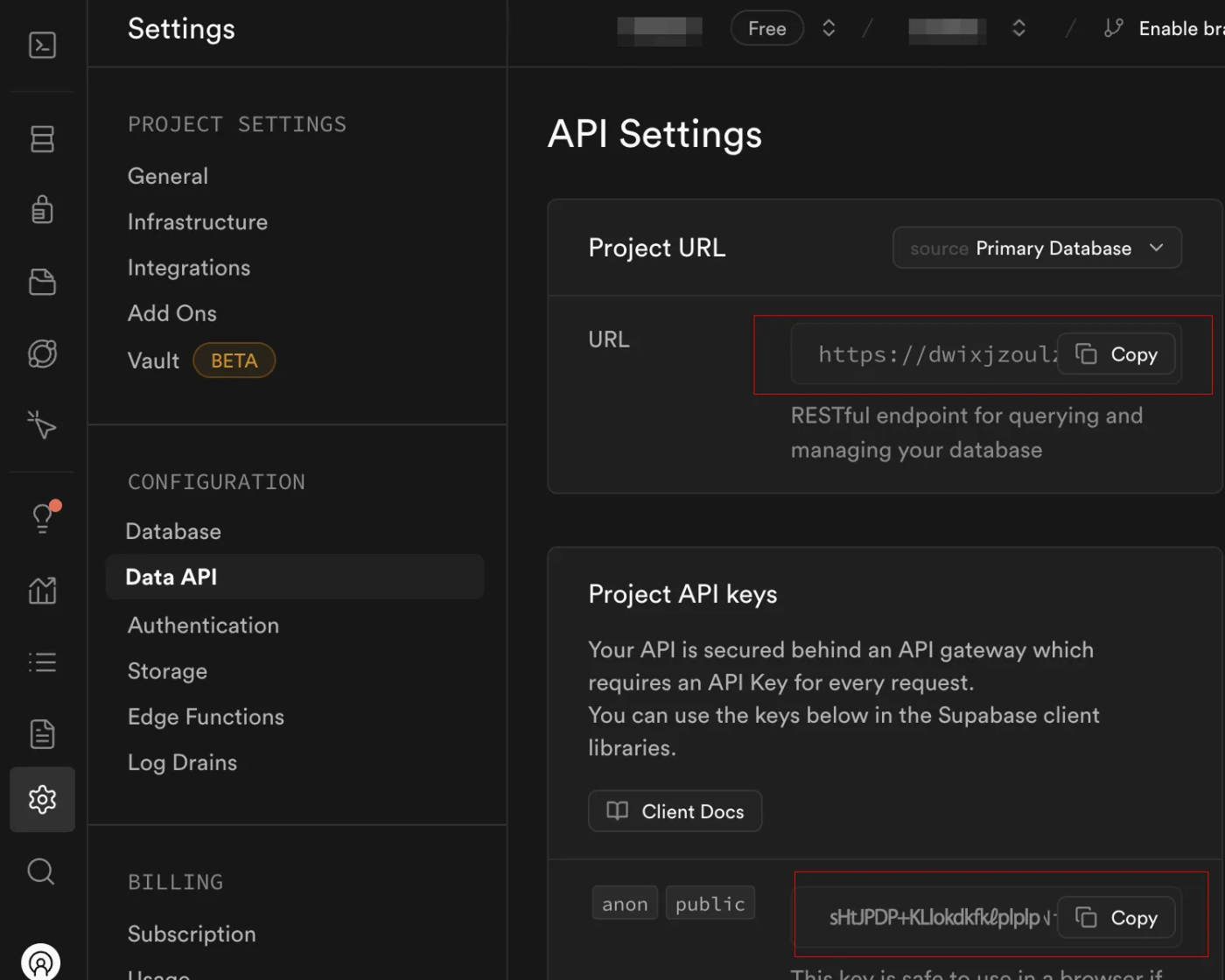Image resolution: width=1225 pixels, height=980 pixels.
Task: Select Authentication in the Configuration menu
Action: [203, 625]
